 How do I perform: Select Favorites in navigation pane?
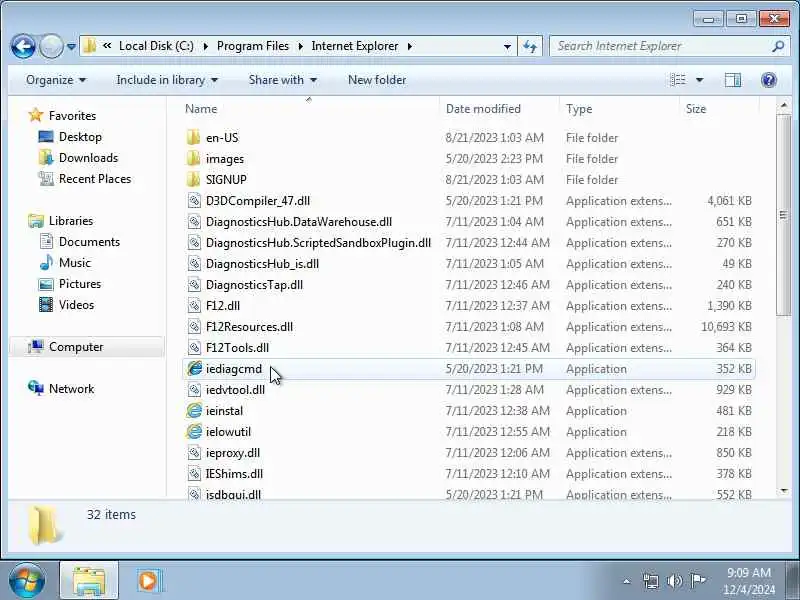[72, 116]
